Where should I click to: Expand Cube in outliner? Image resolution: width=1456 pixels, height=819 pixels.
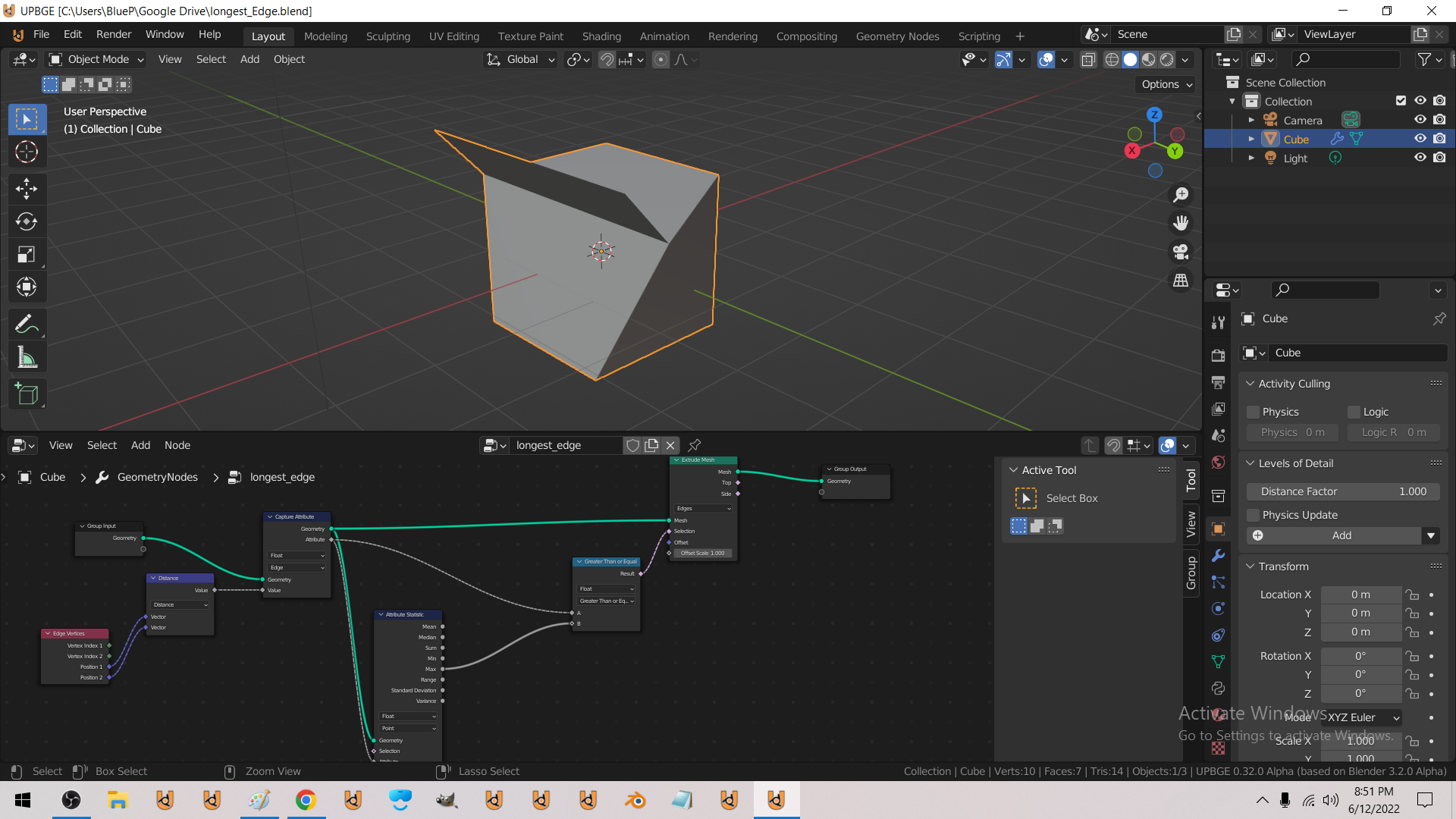pyautogui.click(x=1251, y=139)
